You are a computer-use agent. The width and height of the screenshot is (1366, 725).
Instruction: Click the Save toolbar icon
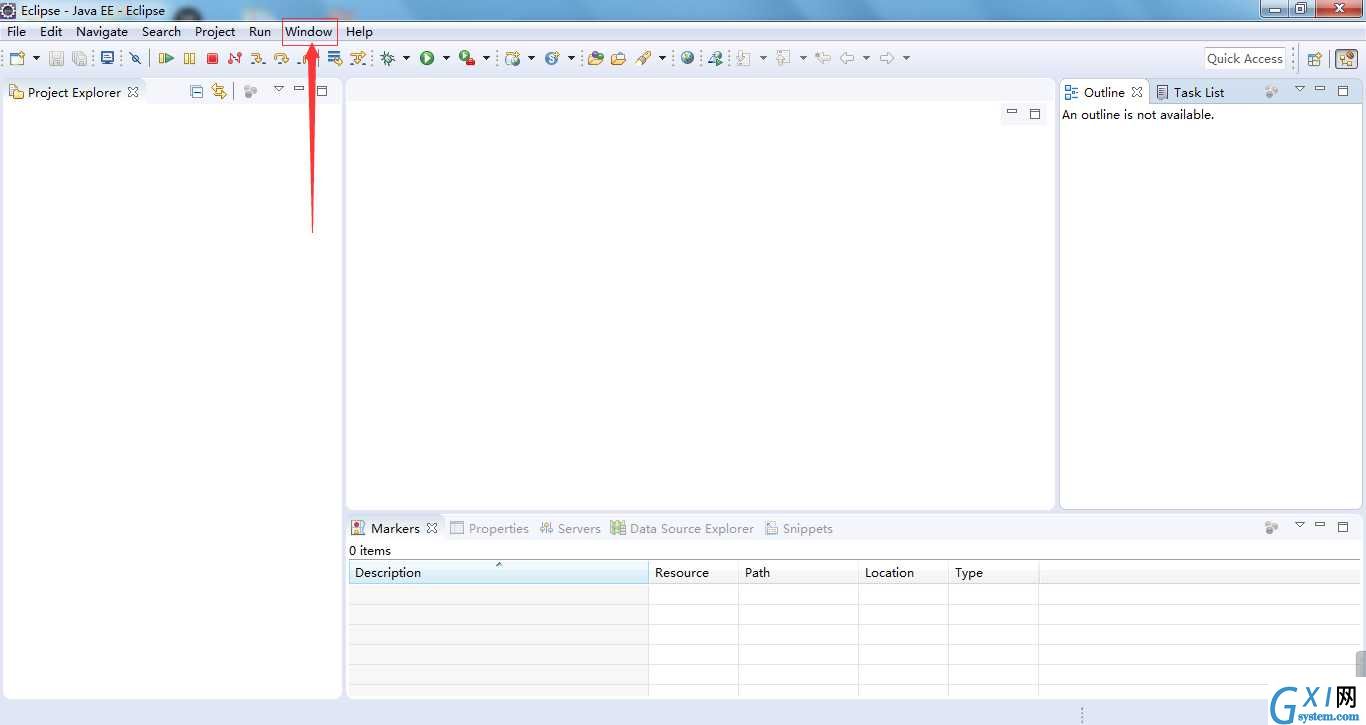[57, 58]
